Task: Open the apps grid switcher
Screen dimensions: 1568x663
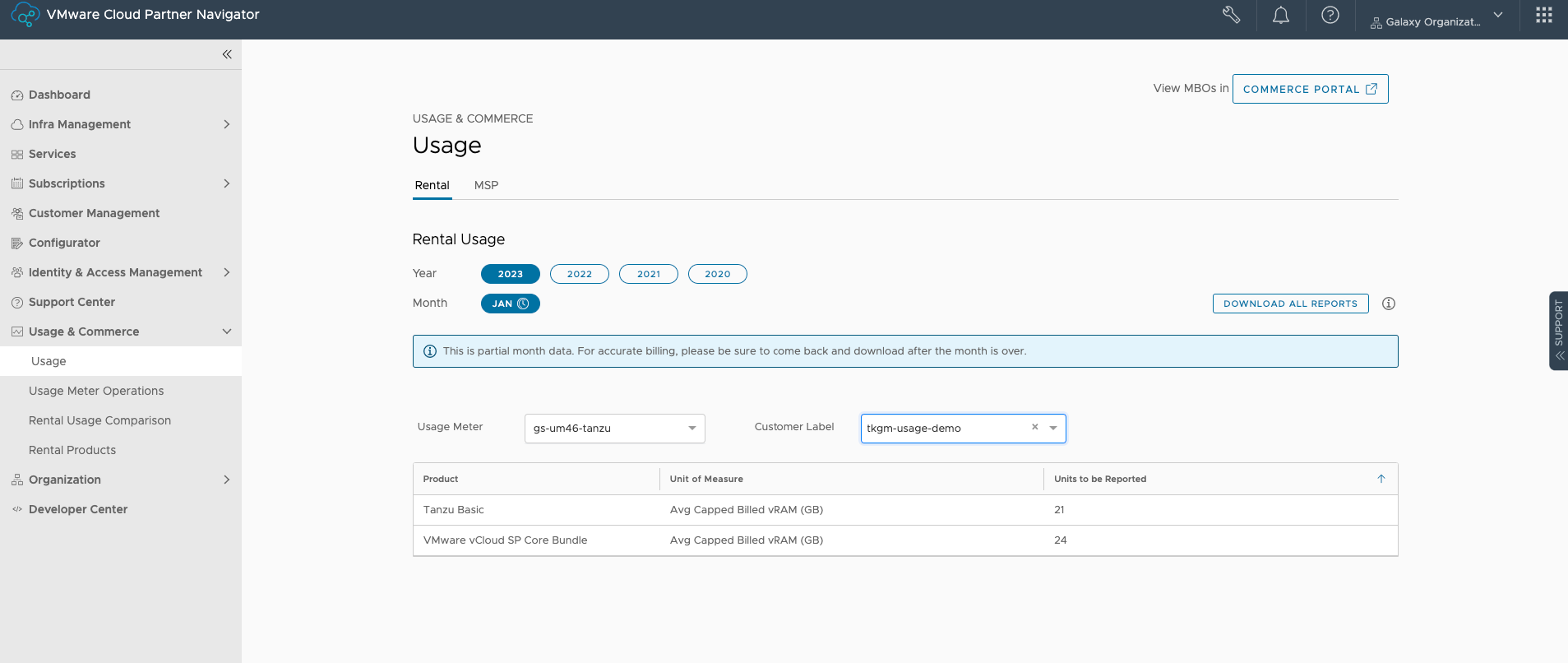Action: click(x=1543, y=15)
